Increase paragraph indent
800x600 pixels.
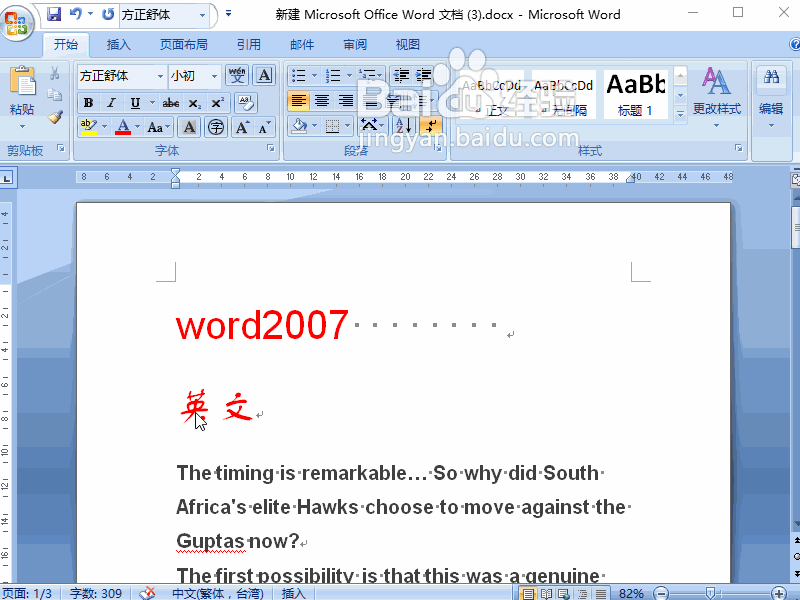click(x=423, y=76)
